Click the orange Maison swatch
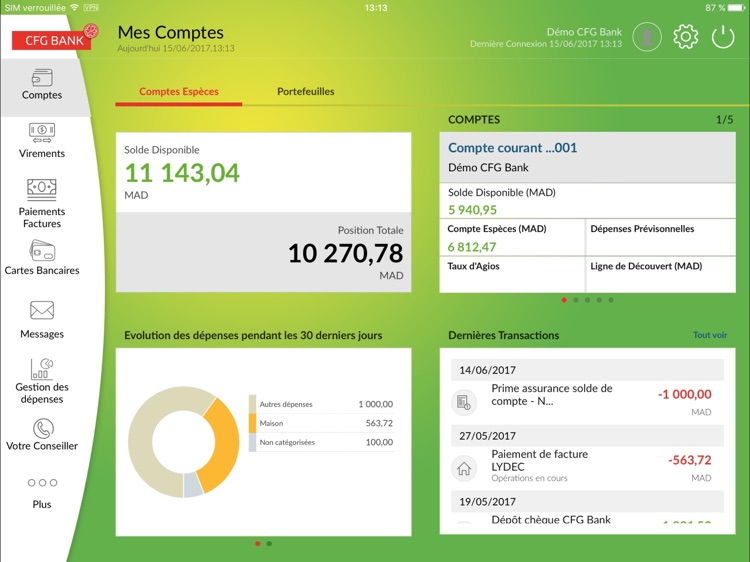This screenshot has width=750, height=562. click(253, 423)
